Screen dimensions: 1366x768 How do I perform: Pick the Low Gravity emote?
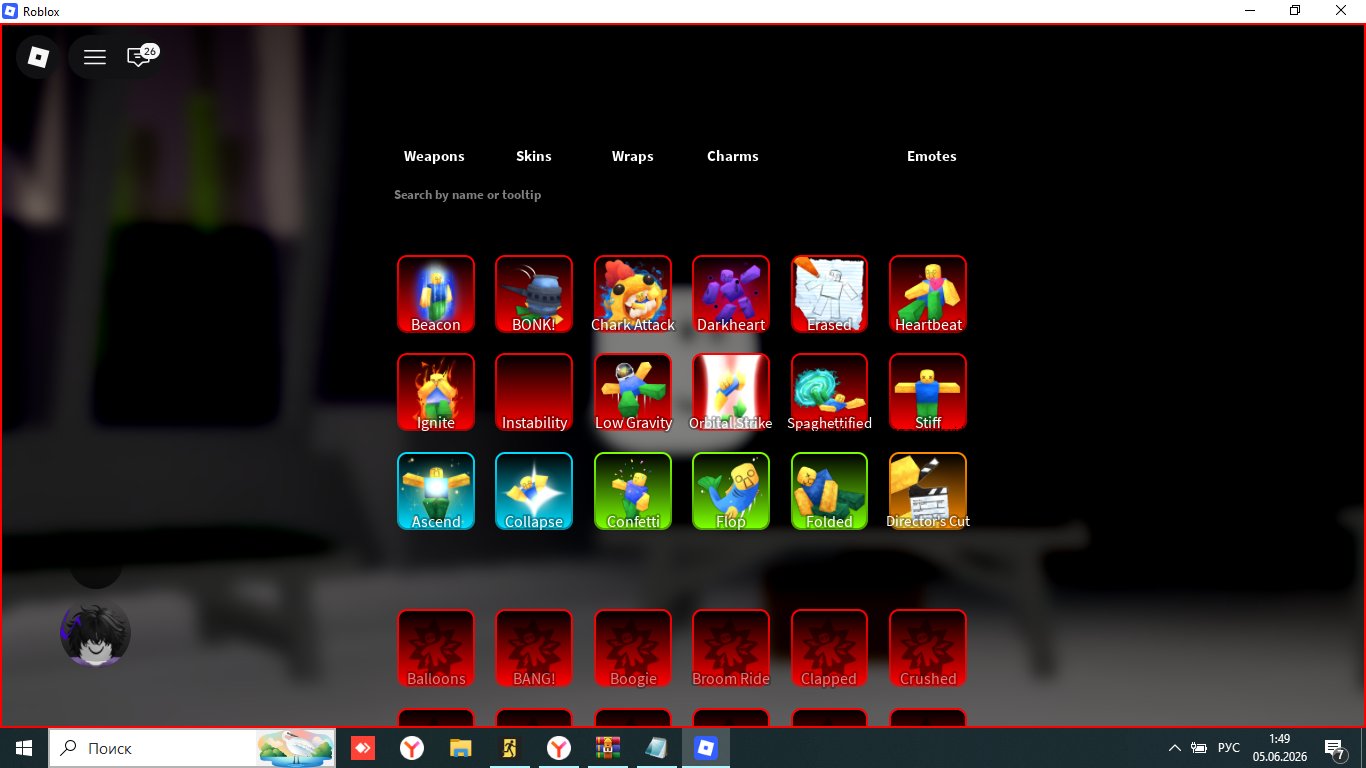pyautogui.click(x=633, y=392)
